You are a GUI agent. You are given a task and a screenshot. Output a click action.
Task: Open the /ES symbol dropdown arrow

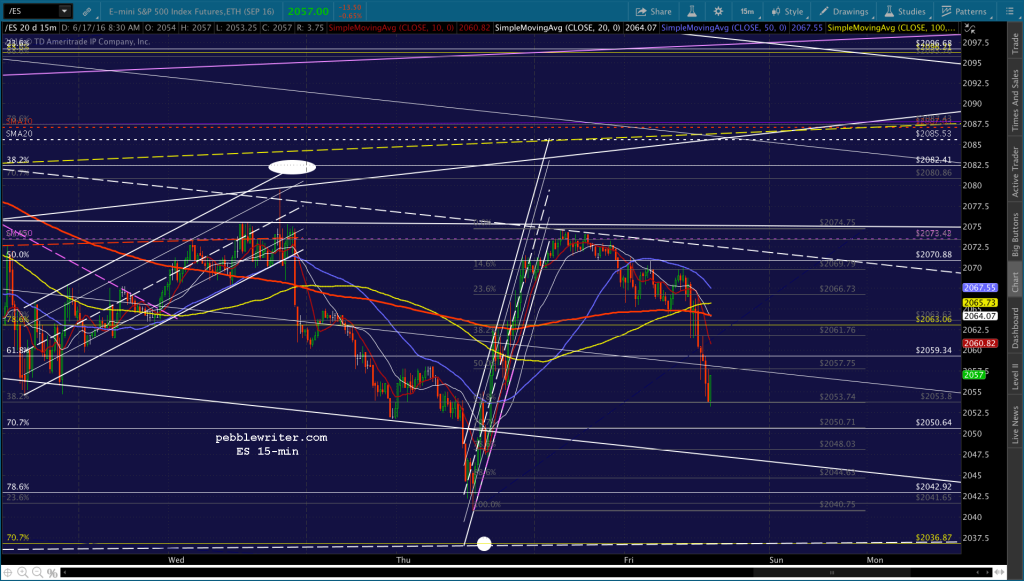pyautogui.click(x=65, y=11)
